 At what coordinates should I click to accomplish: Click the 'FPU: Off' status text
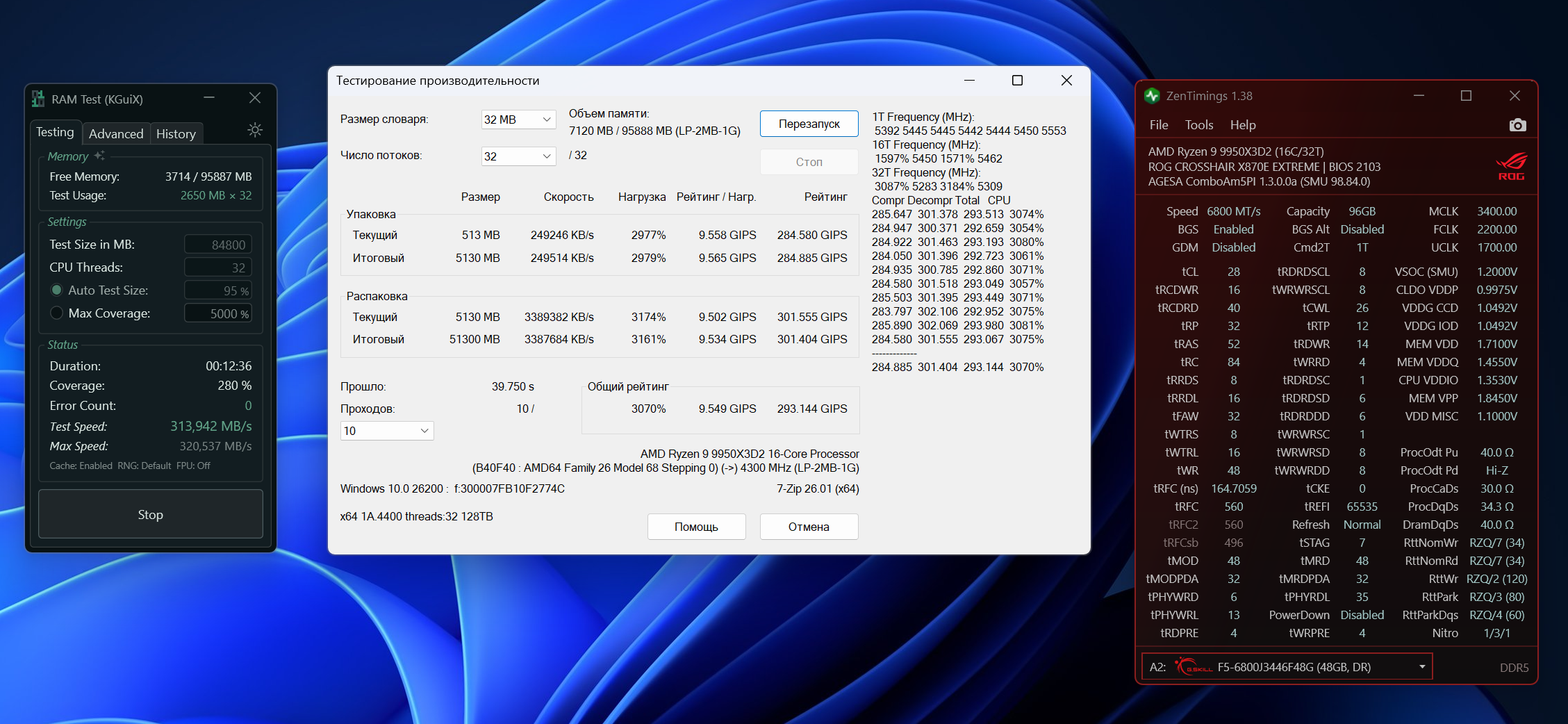pos(193,466)
